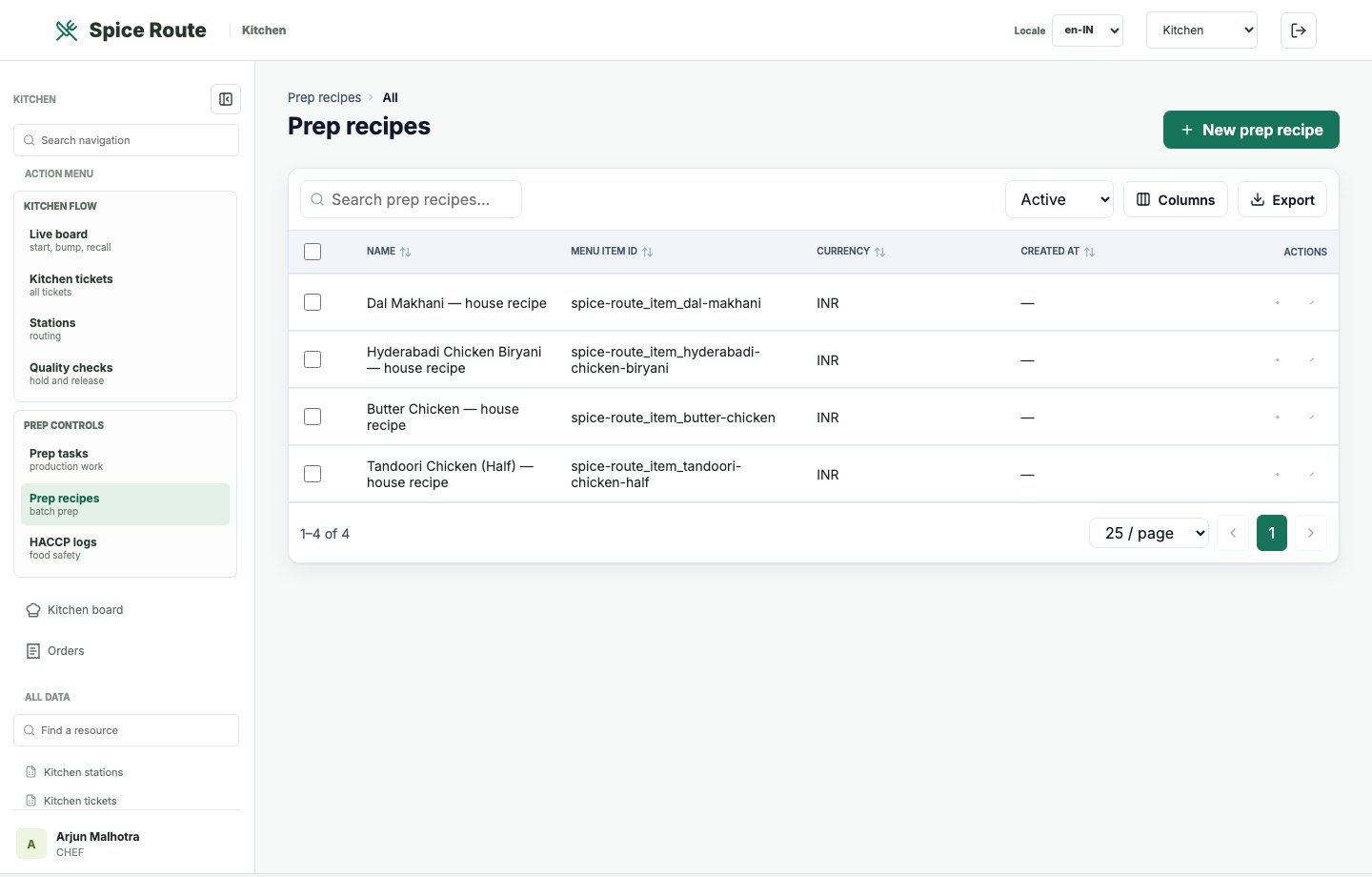Click the Kitchen tickets file icon under All Data
This screenshot has height=877, width=1372.
pyautogui.click(x=30, y=801)
